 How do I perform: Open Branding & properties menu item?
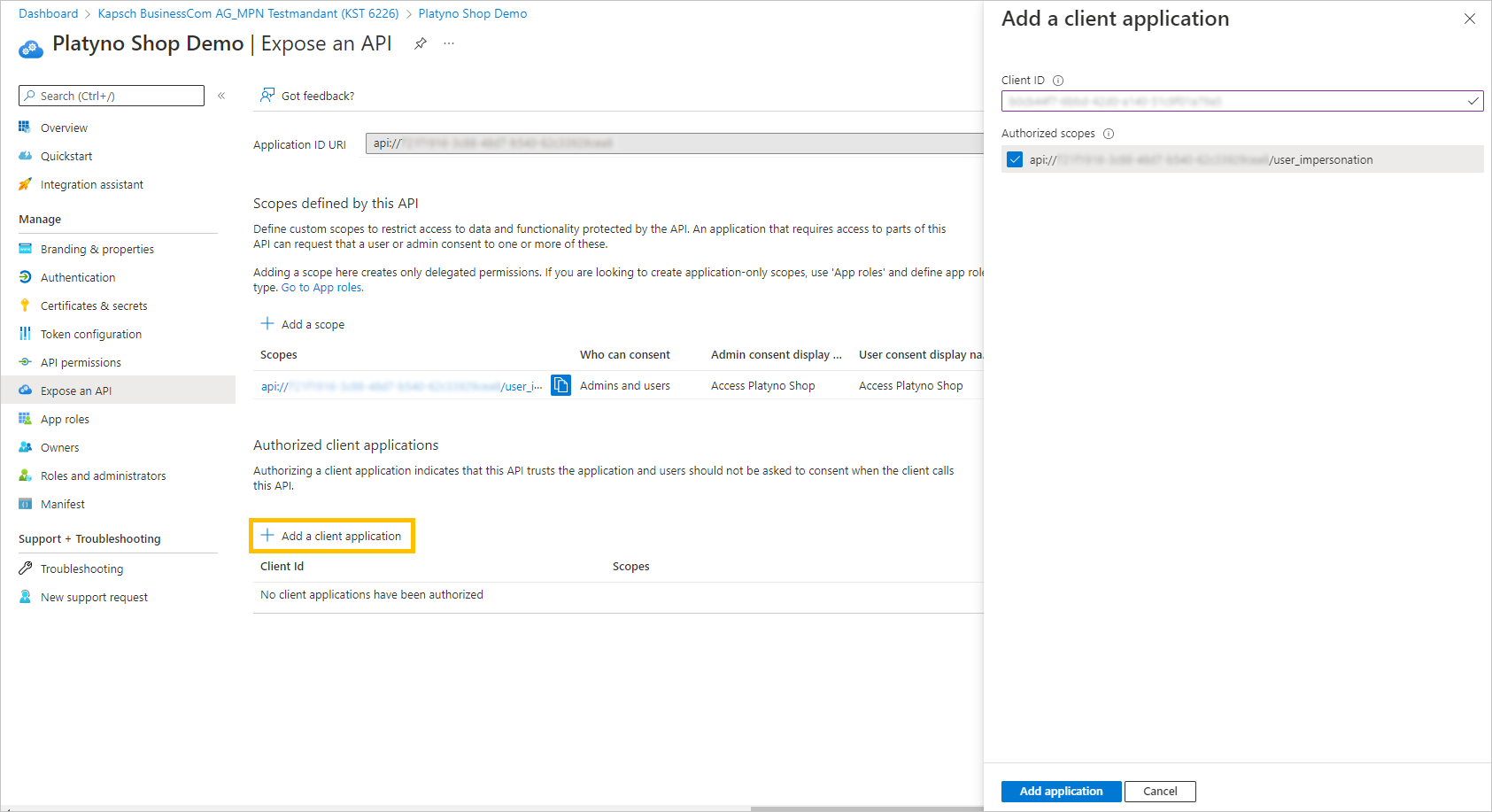click(97, 249)
